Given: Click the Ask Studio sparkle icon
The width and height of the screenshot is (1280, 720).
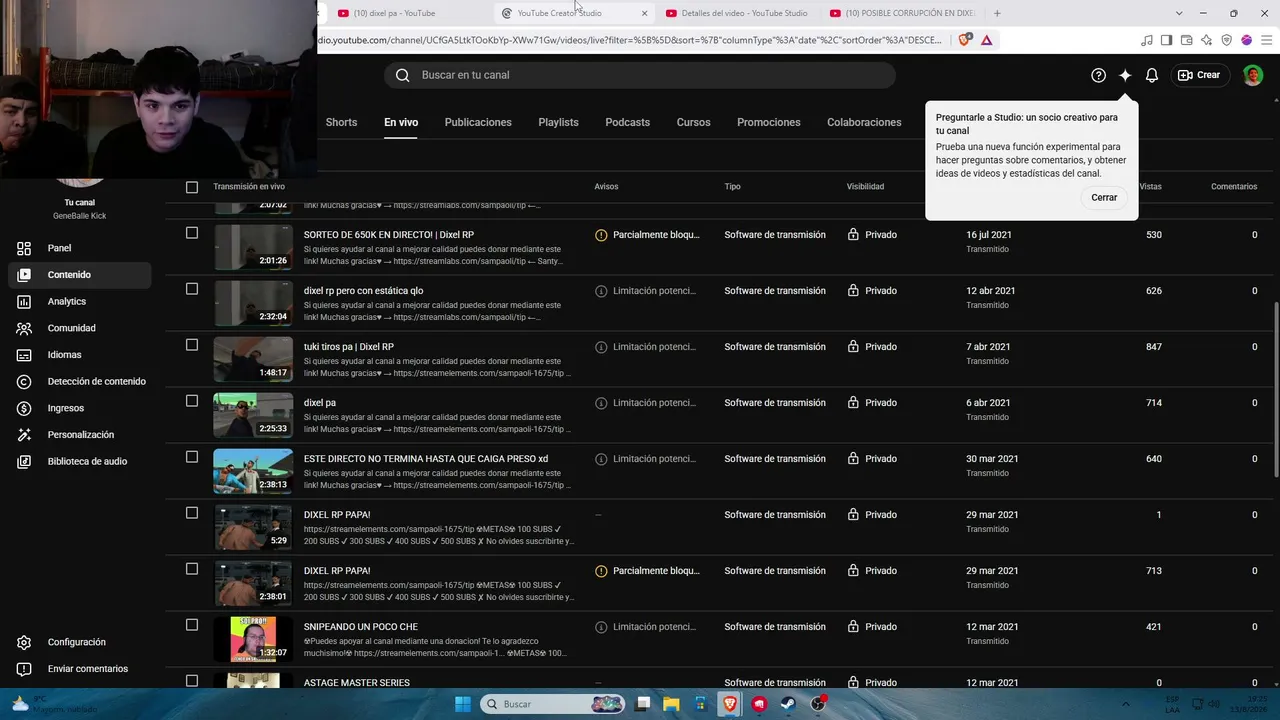Looking at the screenshot, I should [1125, 75].
